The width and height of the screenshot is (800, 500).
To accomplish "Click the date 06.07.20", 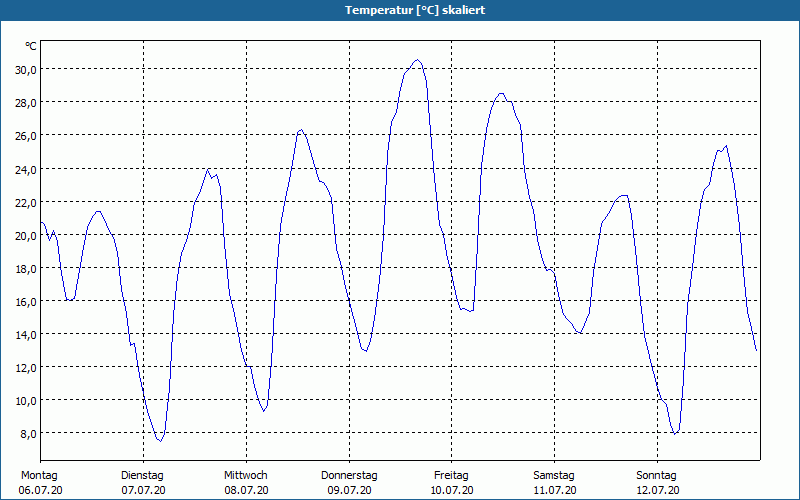I will [x=40, y=490].
